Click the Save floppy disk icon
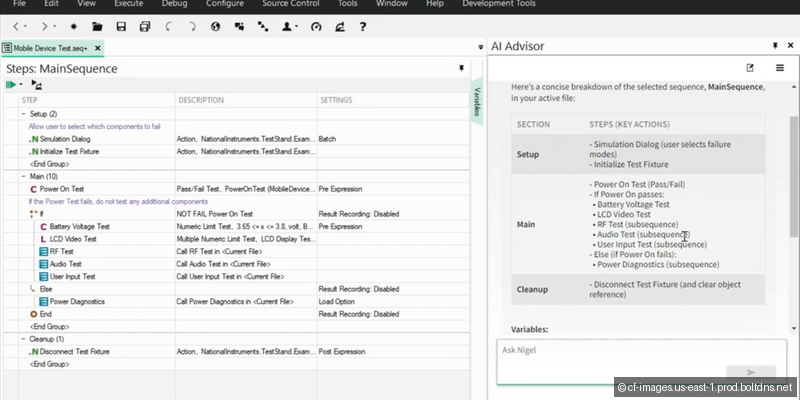This screenshot has height=400, width=800. coord(121,25)
